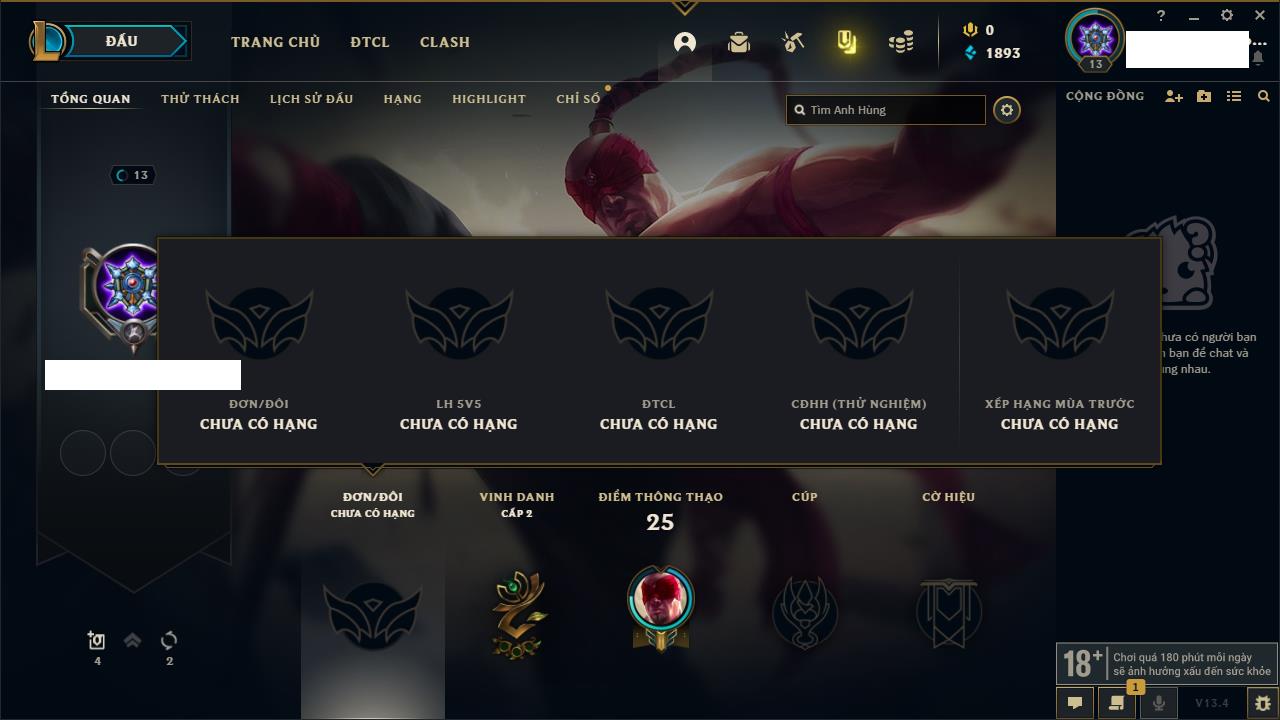Viewport: 1280px width, 720px height.
Task: Open the chat bubble panel
Action: pyautogui.click(x=1075, y=703)
